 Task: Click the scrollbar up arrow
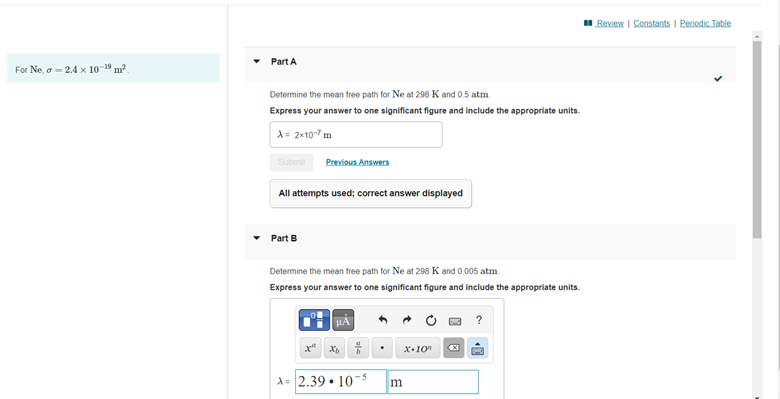757,36
